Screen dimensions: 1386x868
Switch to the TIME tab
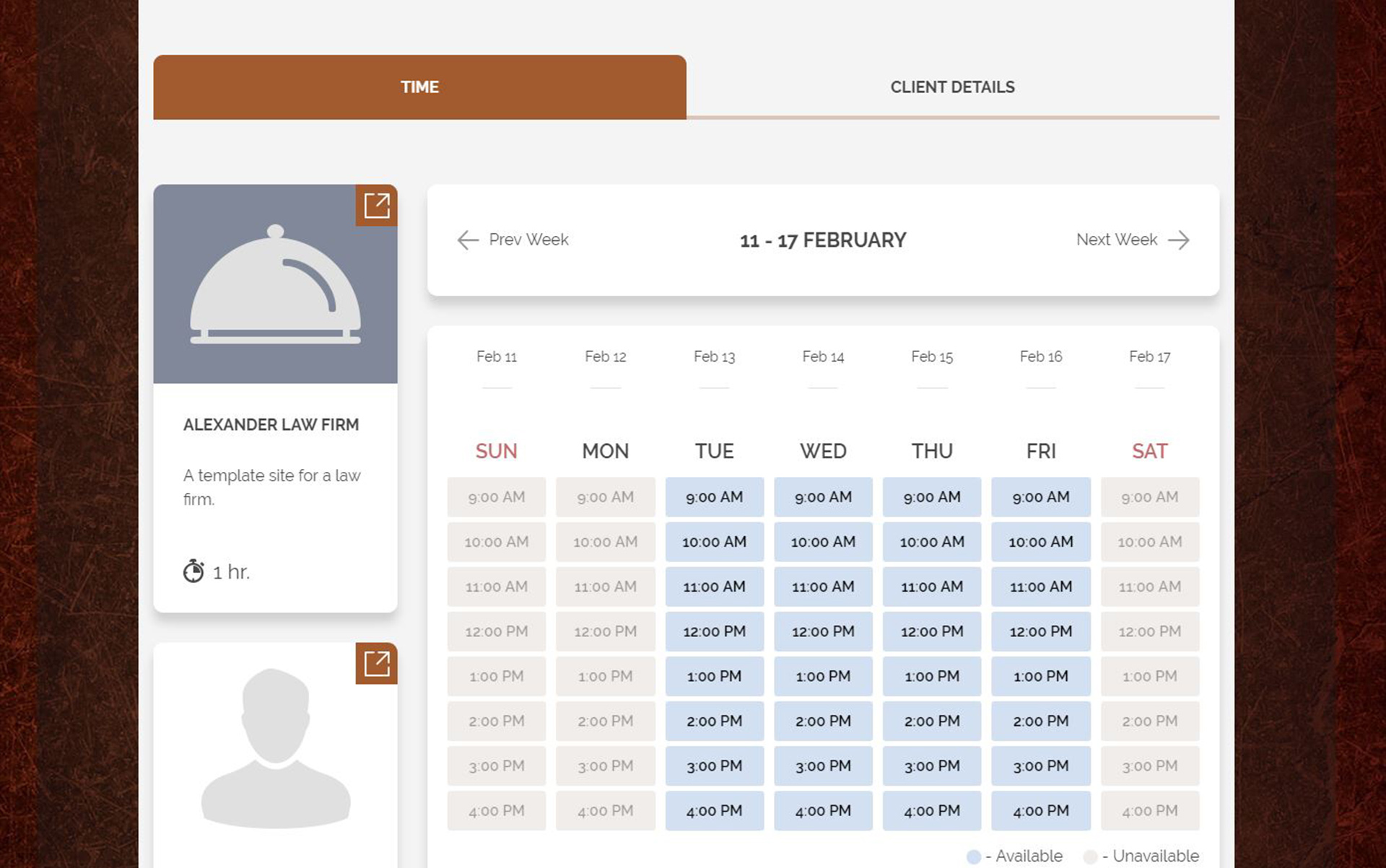419,87
